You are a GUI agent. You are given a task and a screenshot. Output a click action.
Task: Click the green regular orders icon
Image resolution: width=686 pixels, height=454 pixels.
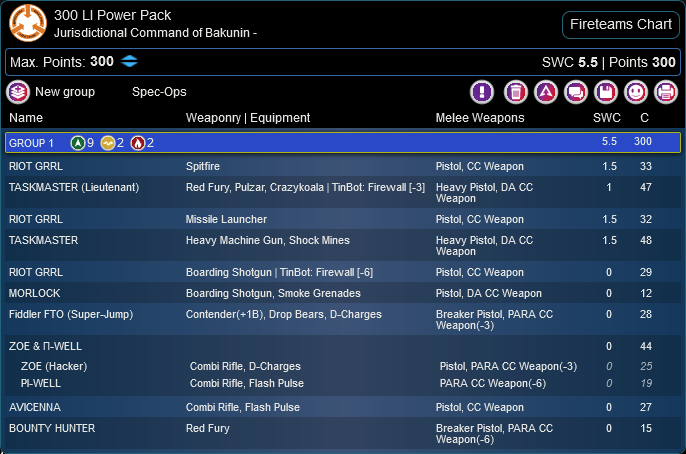pyautogui.click(x=77, y=143)
